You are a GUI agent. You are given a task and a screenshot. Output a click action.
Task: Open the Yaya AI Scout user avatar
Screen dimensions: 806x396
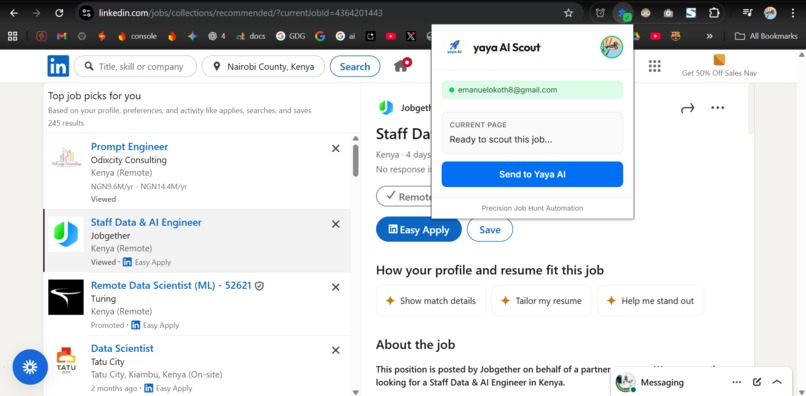tap(611, 47)
